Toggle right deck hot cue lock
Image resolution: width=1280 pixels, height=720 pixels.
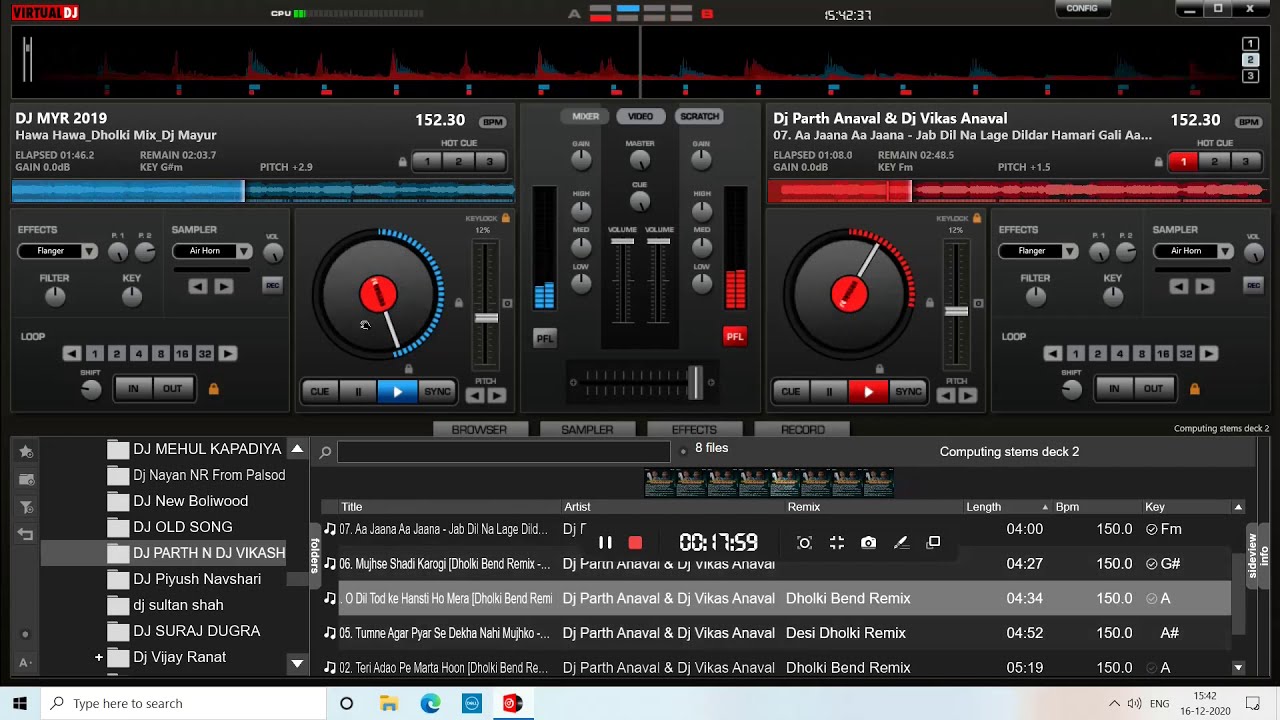click(x=1159, y=162)
